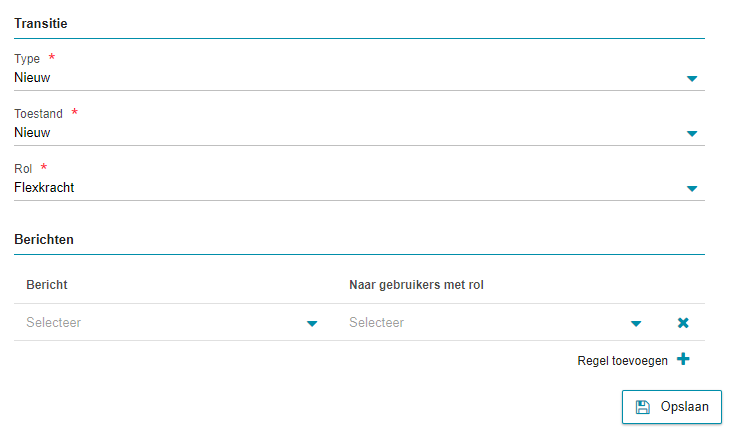
Task: Click the floppy disk save icon
Action: pyautogui.click(x=642, y=407)
